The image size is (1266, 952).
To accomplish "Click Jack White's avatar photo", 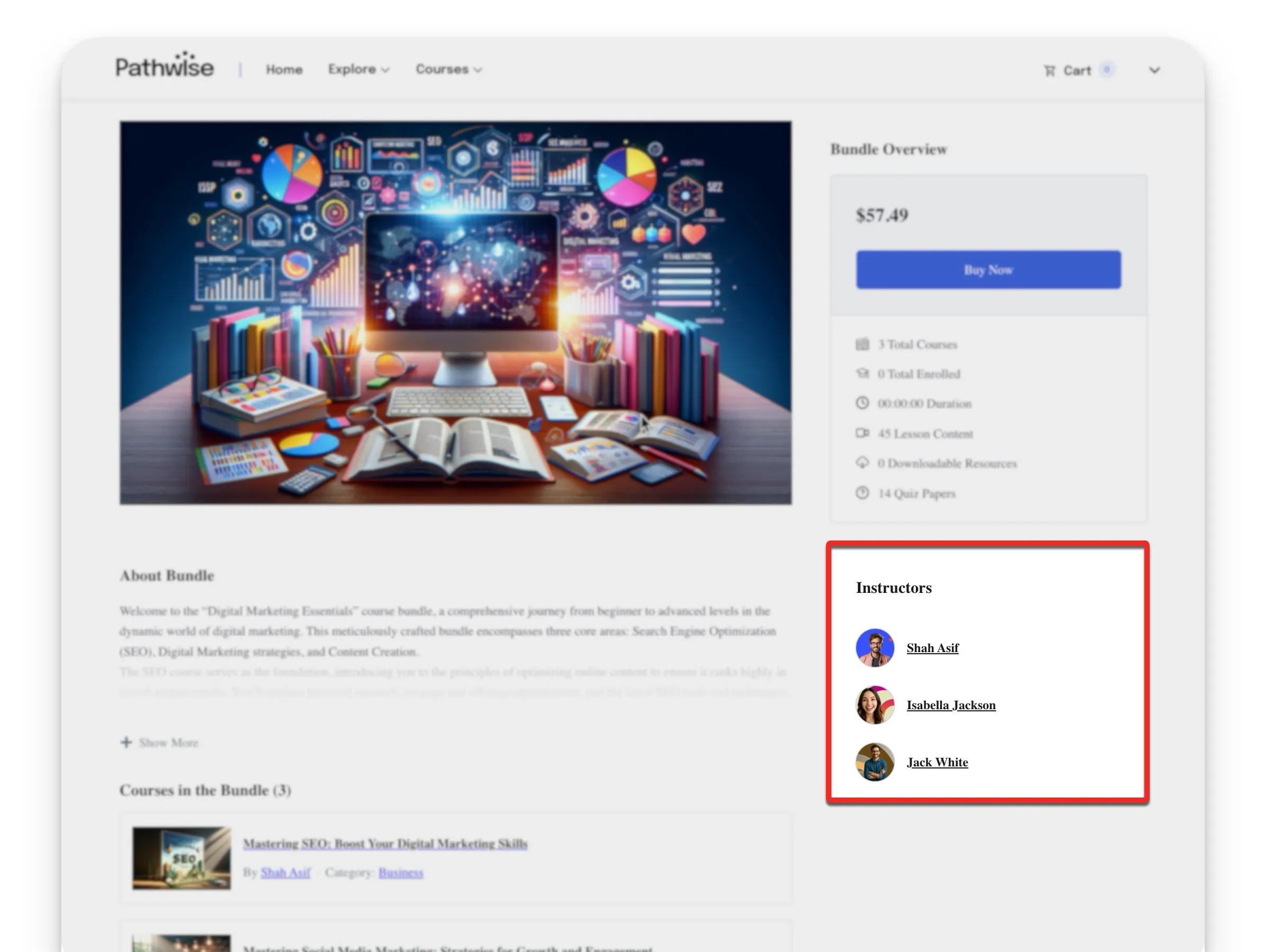I will pos(875,763).
